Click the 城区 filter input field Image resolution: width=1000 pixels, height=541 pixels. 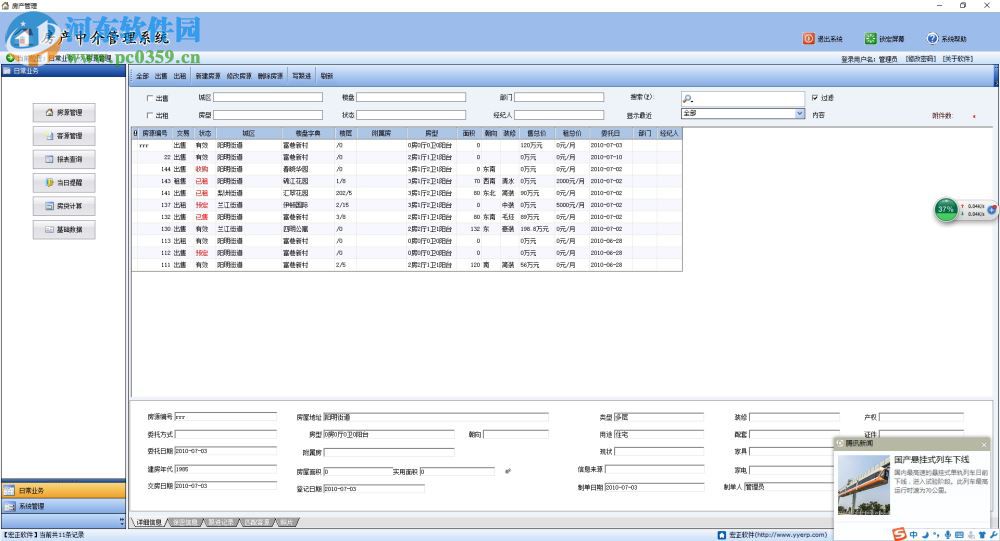(268, 97)
